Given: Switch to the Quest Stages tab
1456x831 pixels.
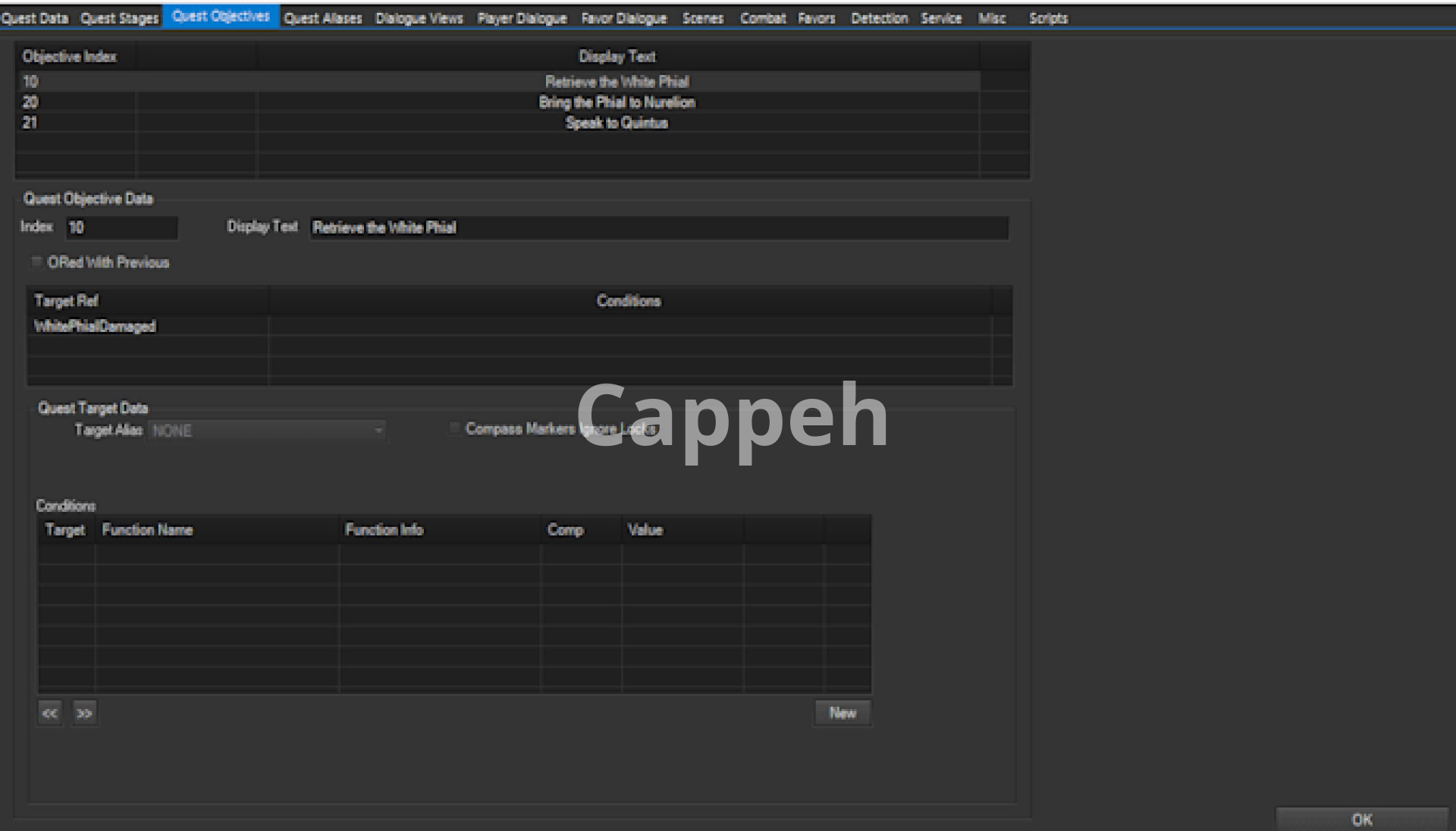Looking at the screenshot, I should coord(119,18).
